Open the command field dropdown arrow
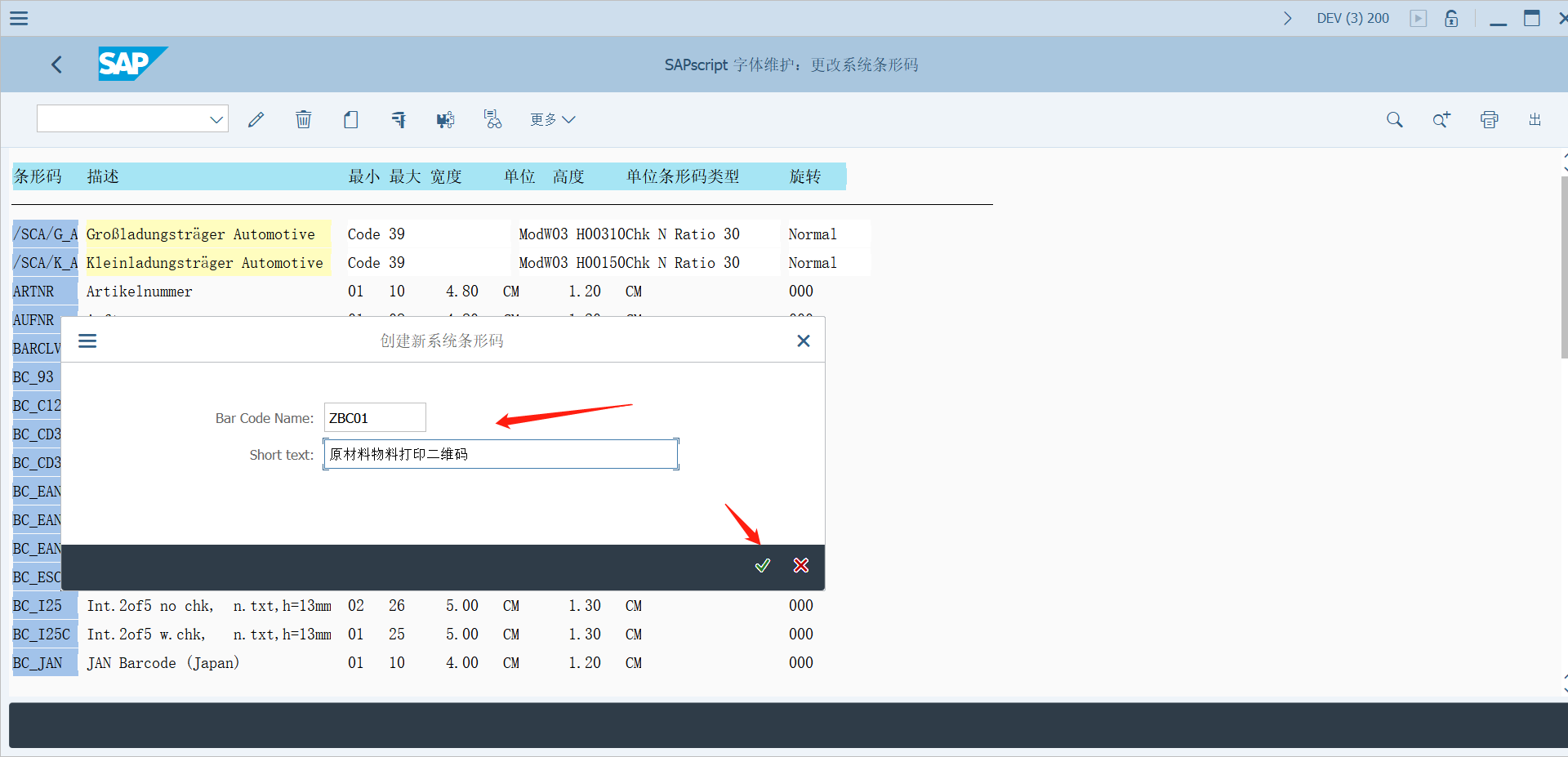 point(216,118)
